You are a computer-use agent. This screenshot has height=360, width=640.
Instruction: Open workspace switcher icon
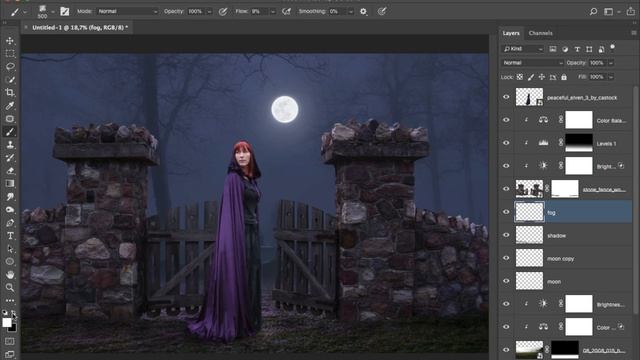pos(609,11)
